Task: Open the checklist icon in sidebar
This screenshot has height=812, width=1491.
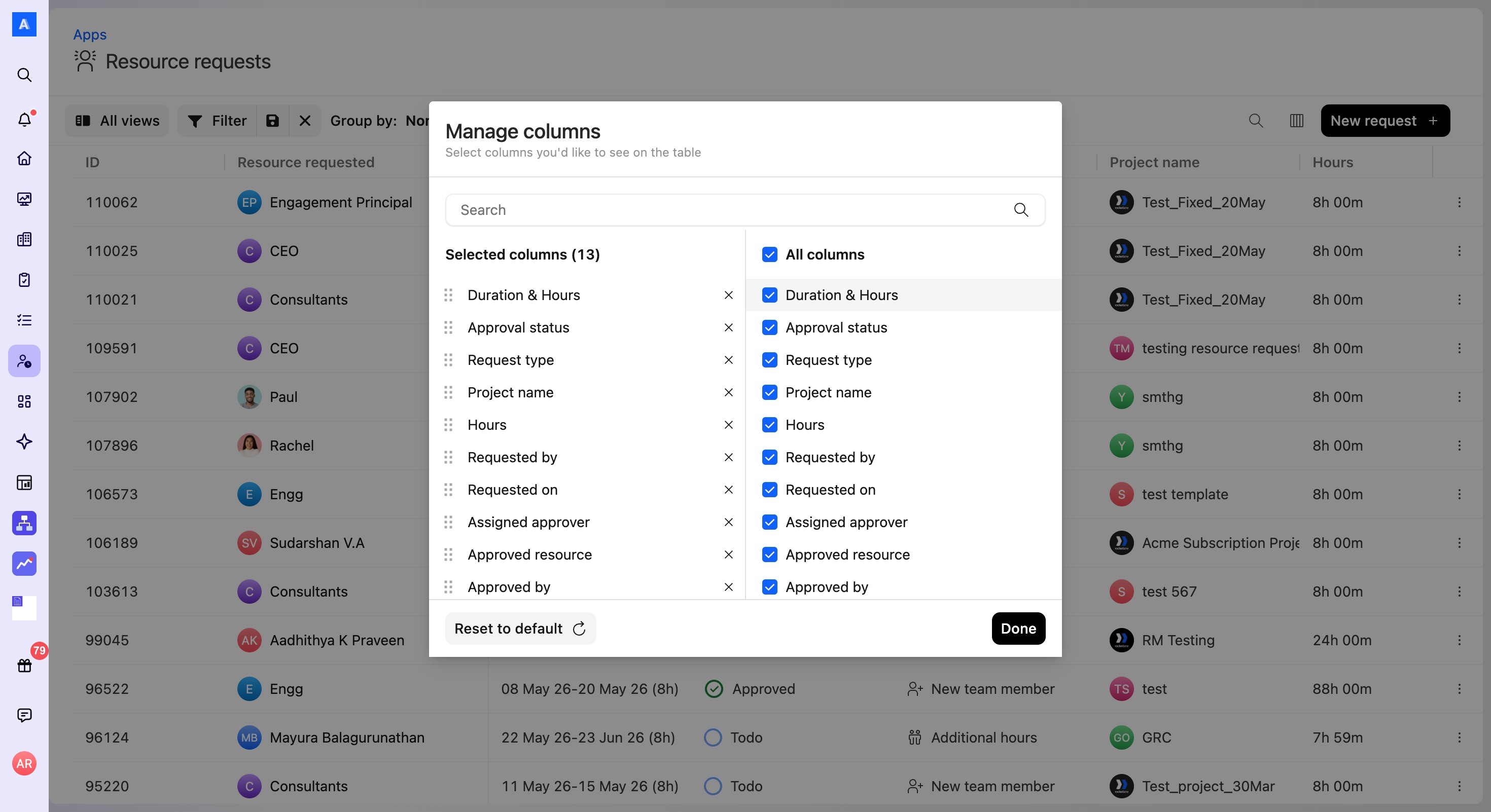Action: [24, 320]
